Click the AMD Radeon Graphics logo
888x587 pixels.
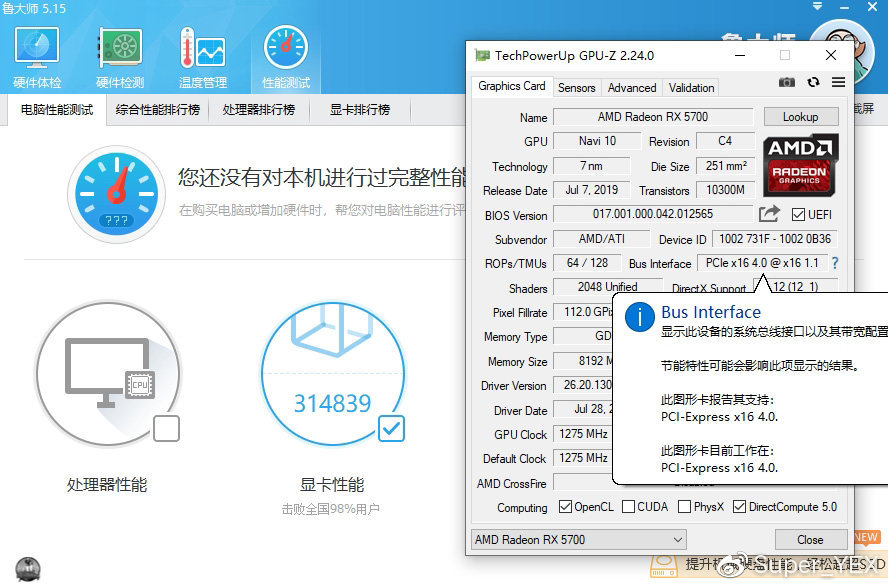800,165
